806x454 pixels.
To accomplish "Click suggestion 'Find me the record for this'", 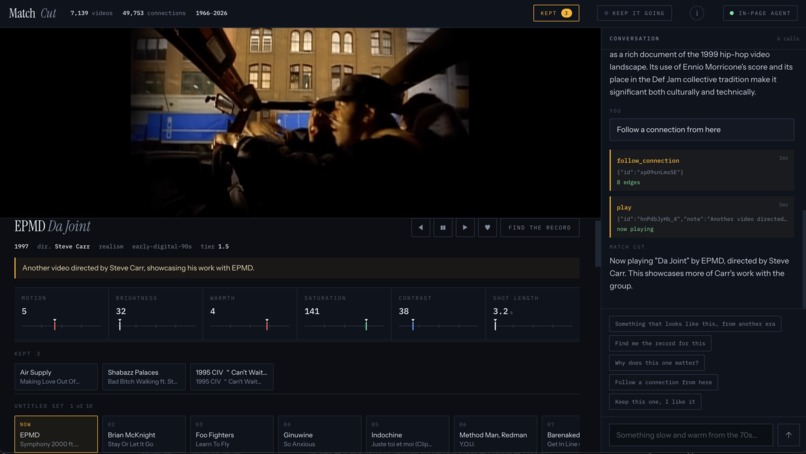I will 660,343.
